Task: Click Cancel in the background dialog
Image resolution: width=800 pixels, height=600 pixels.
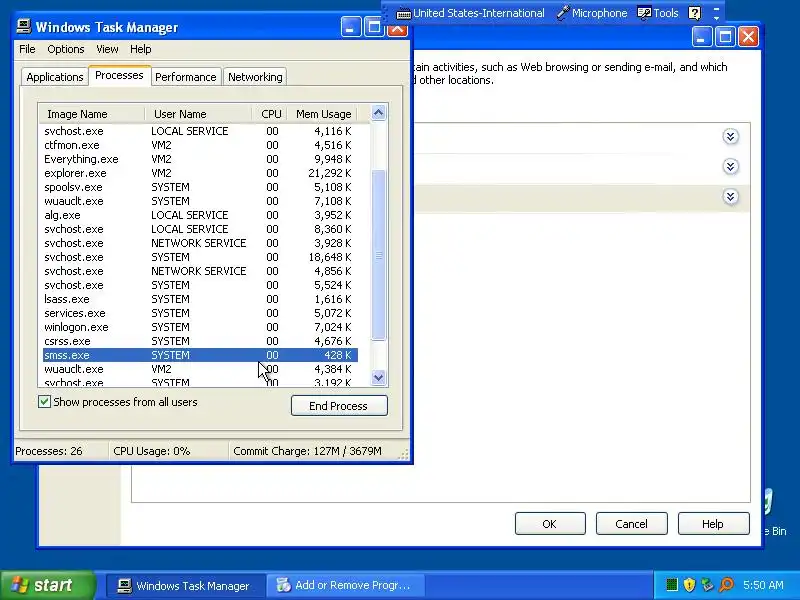Action: pyautogui.click(x=632, y=524)
